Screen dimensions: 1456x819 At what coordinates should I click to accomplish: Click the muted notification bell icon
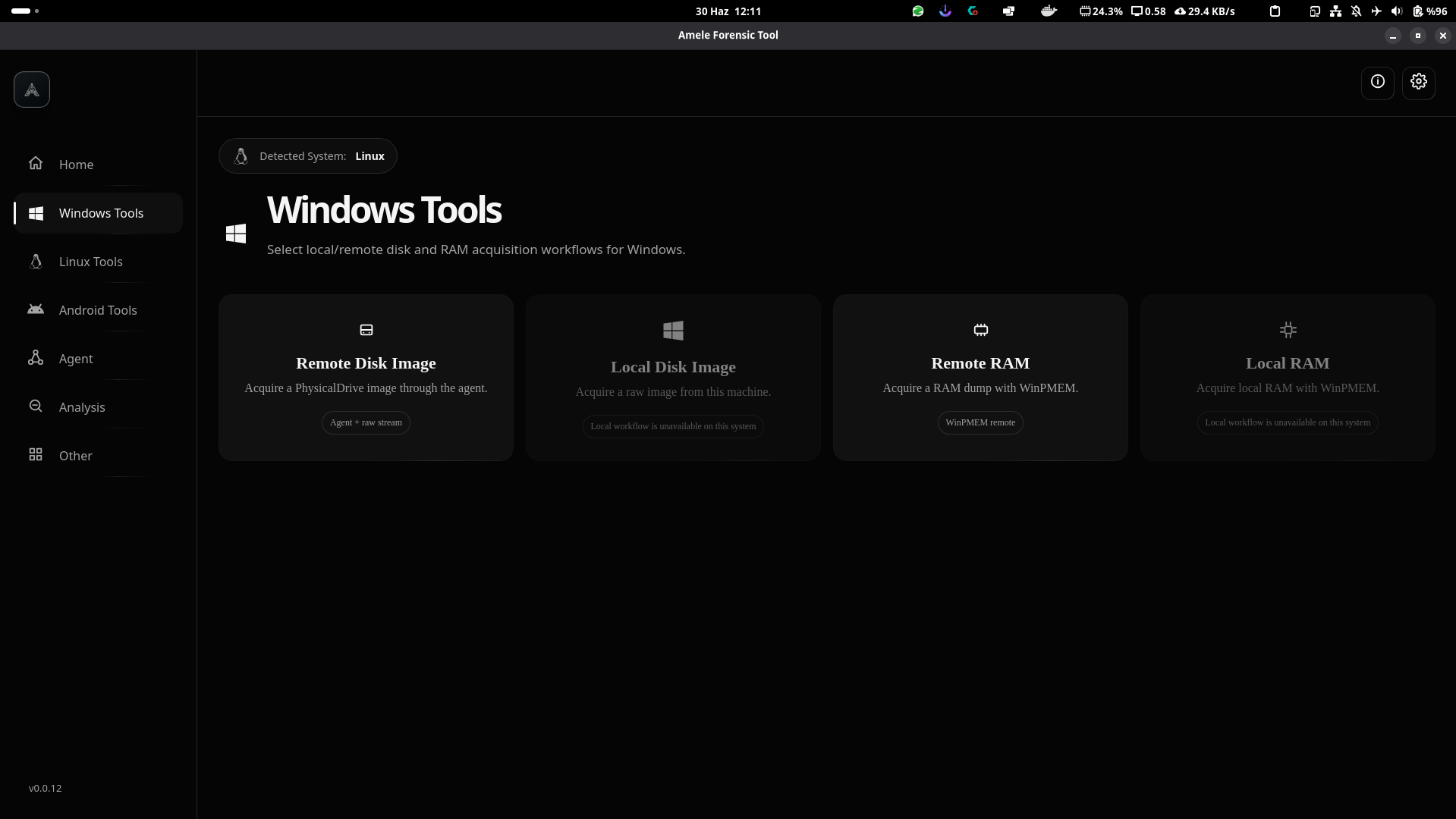click(1356, 11)
